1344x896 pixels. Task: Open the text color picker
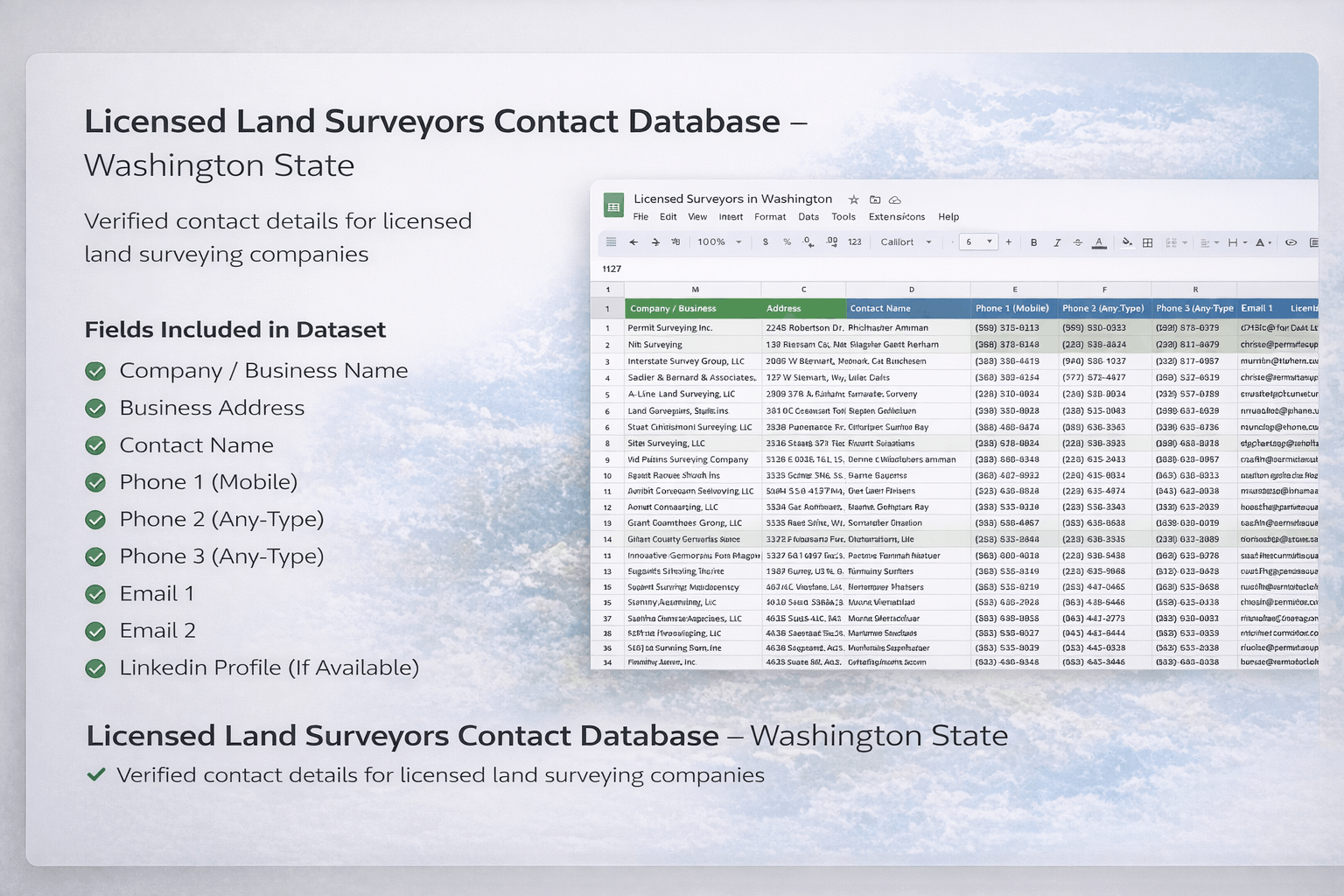(1099, 242)
